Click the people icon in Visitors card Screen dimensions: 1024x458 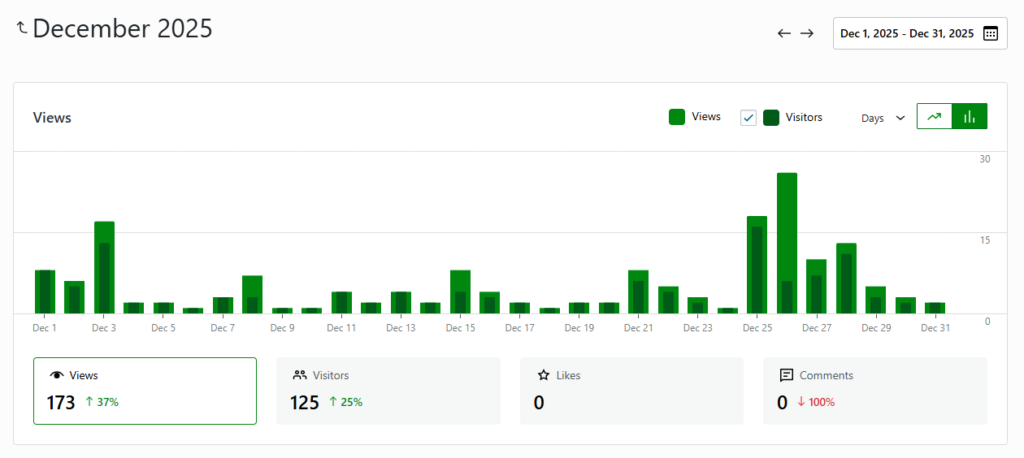pyautogui.click(x=299, y=375)
